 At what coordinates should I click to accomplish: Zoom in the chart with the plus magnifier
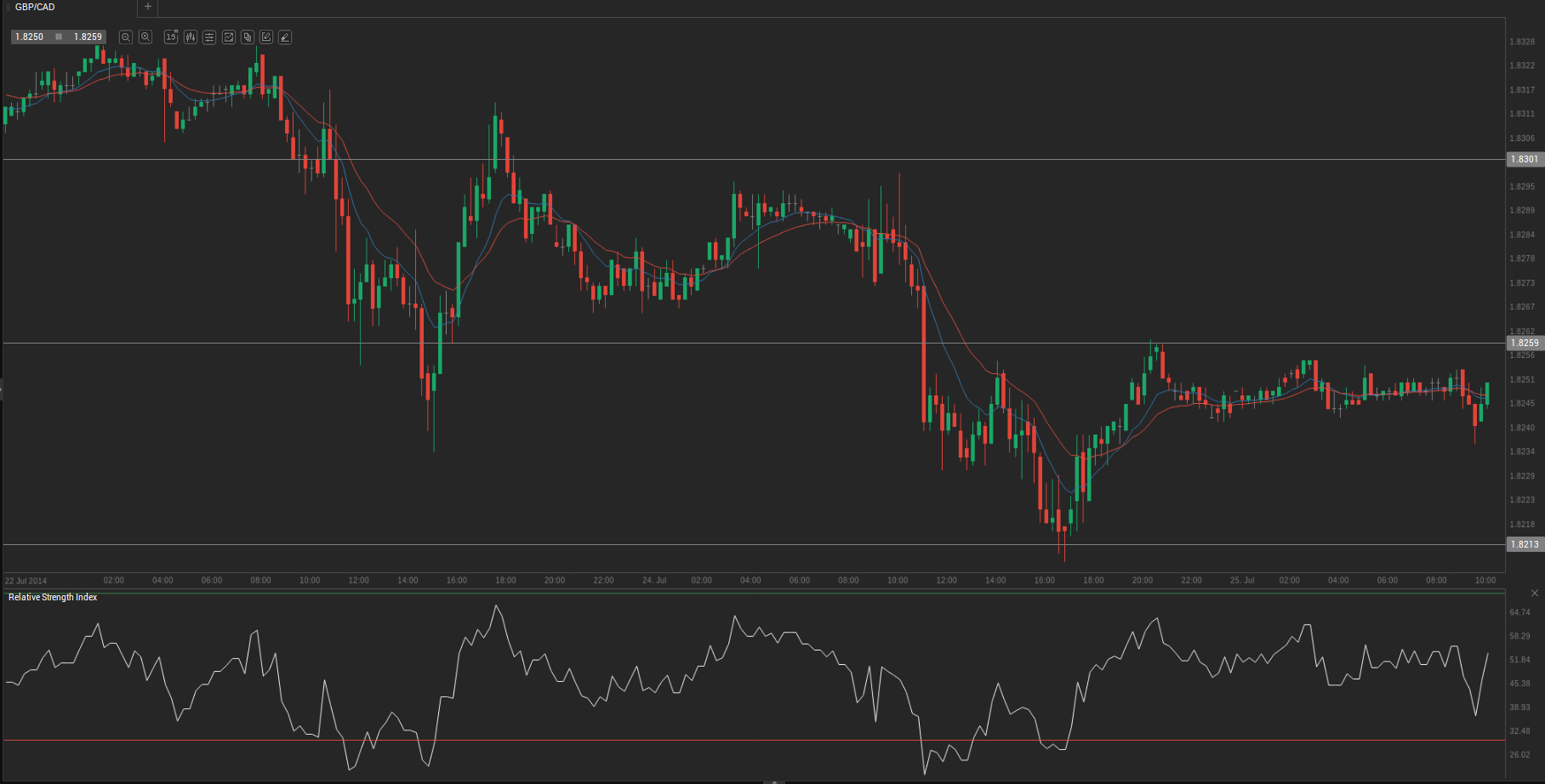145,37
